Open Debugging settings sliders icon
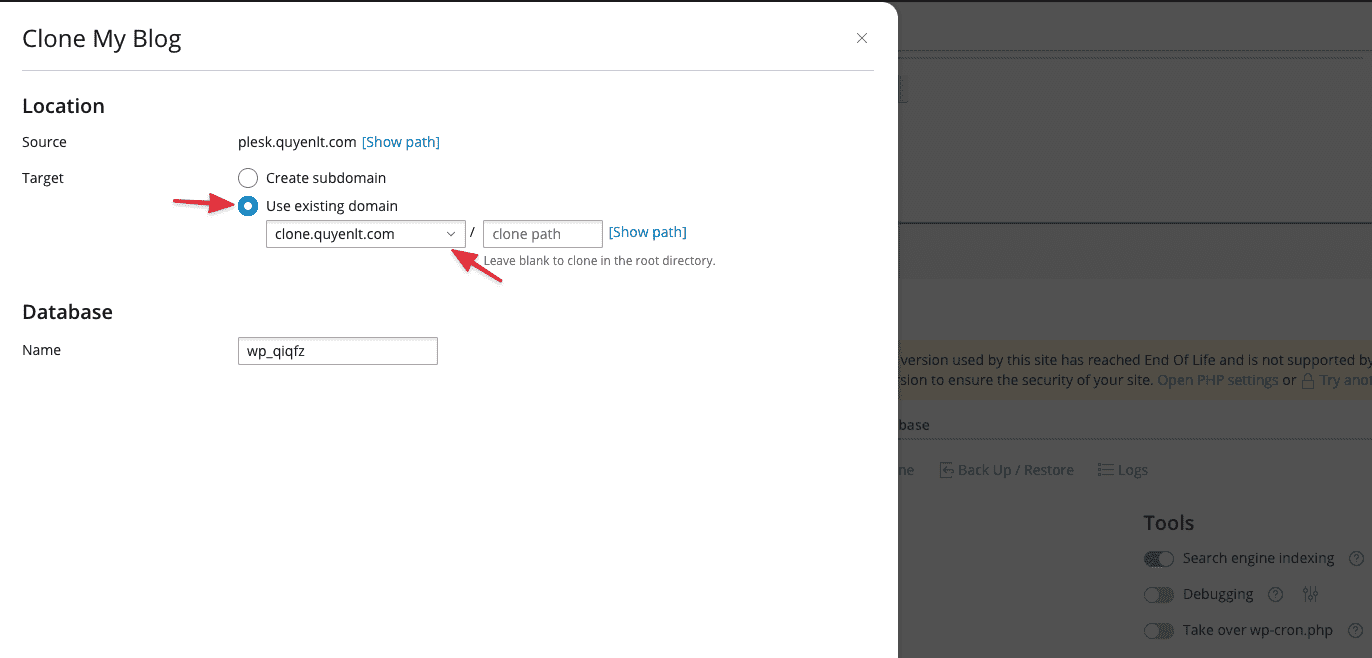 point(1311,595)
